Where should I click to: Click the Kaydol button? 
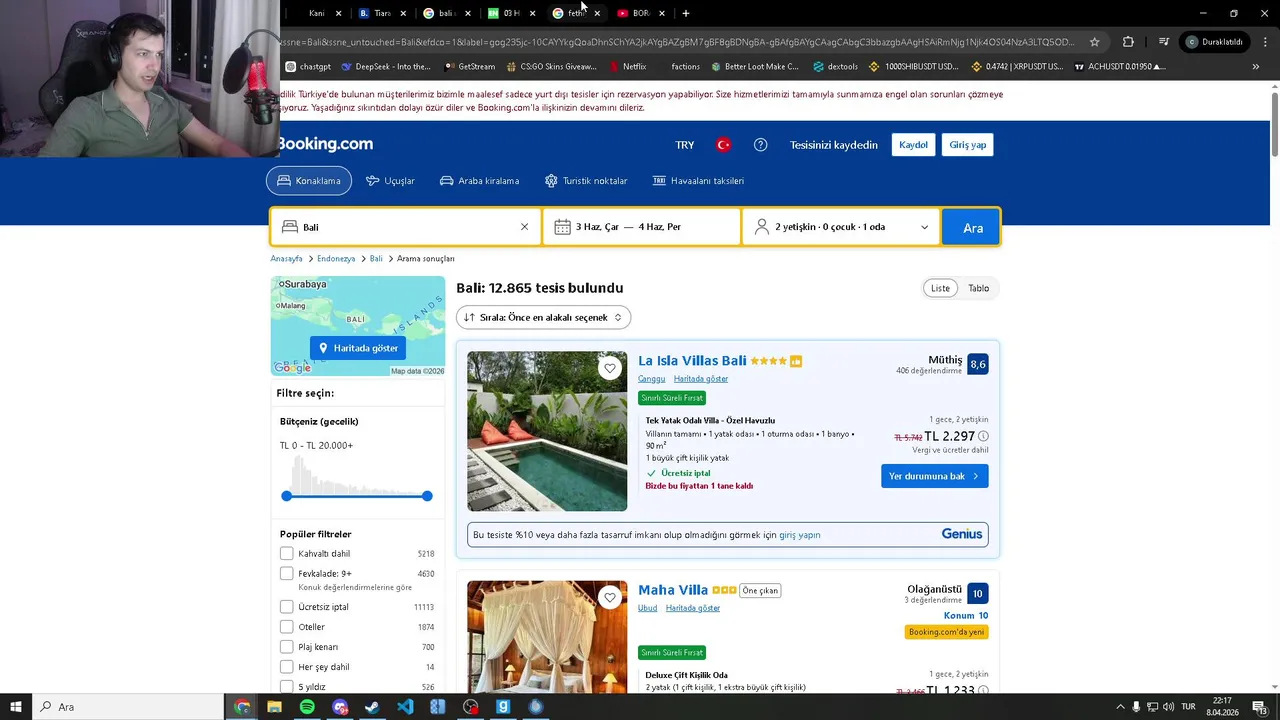point(913,145)
